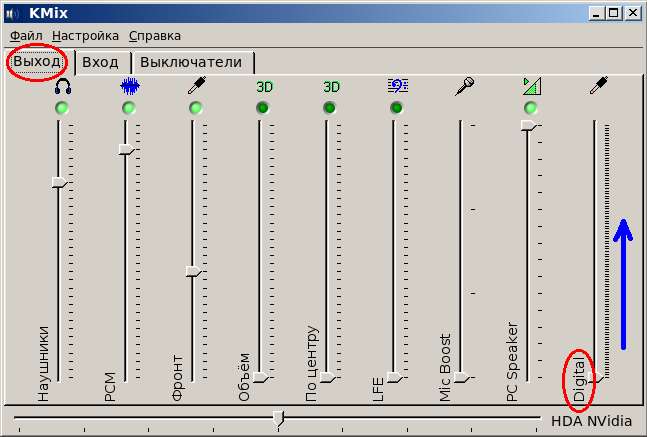Close the KMix window

point(632,14)
